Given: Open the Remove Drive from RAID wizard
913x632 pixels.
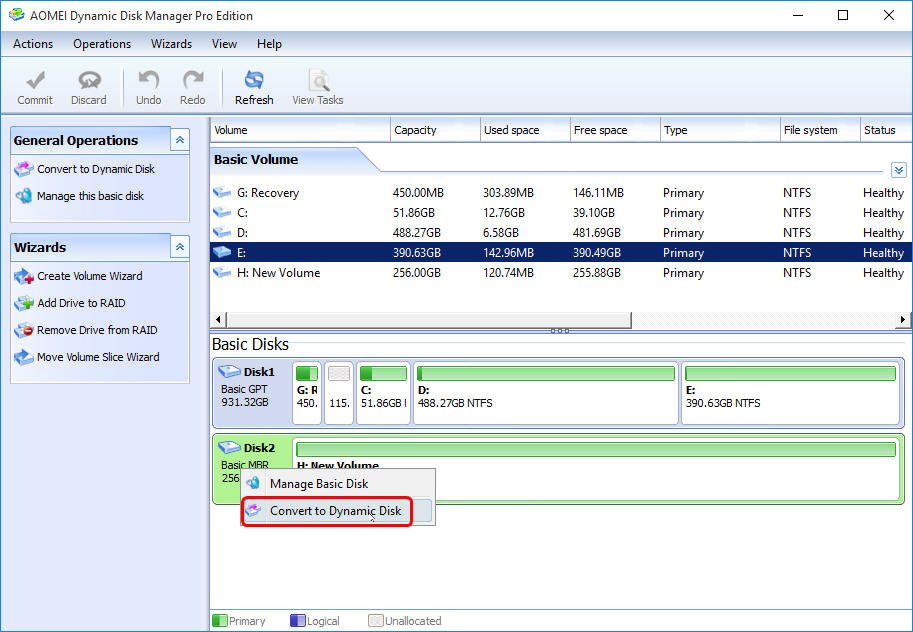Looking at the screenshot, I should pyautogui.click(x=97, y=330).
